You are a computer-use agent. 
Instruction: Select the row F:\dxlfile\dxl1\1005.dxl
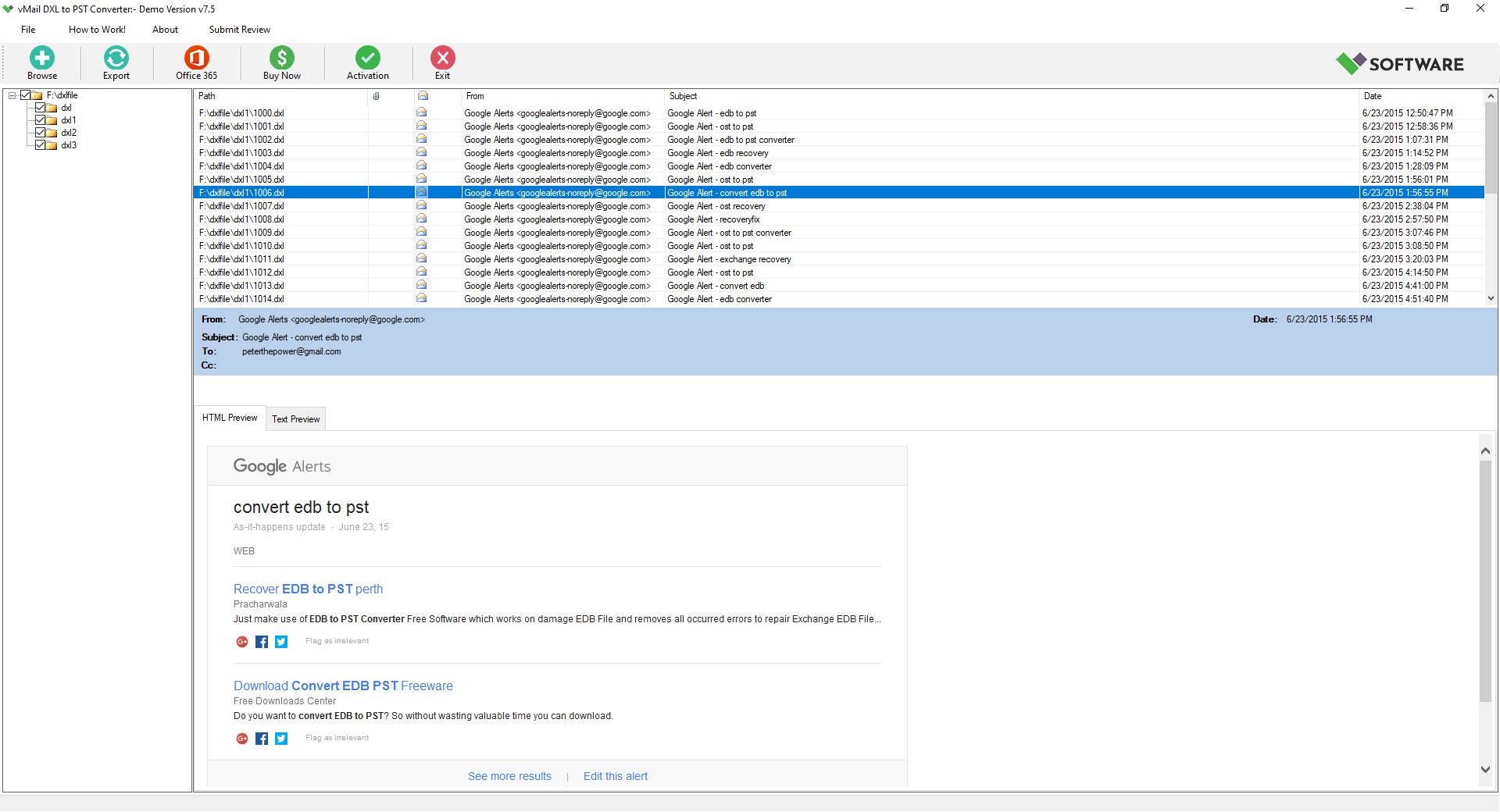tap(839, 180)
